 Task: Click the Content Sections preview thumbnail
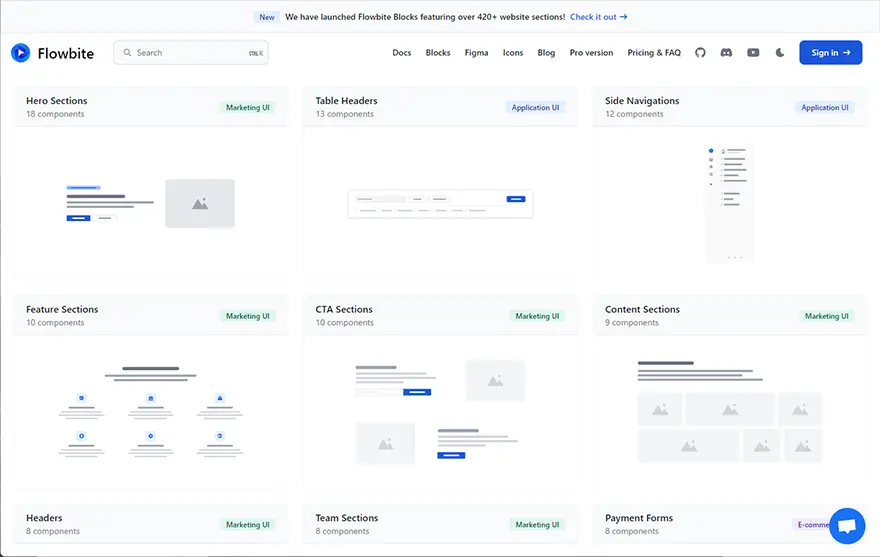[730, 412]
